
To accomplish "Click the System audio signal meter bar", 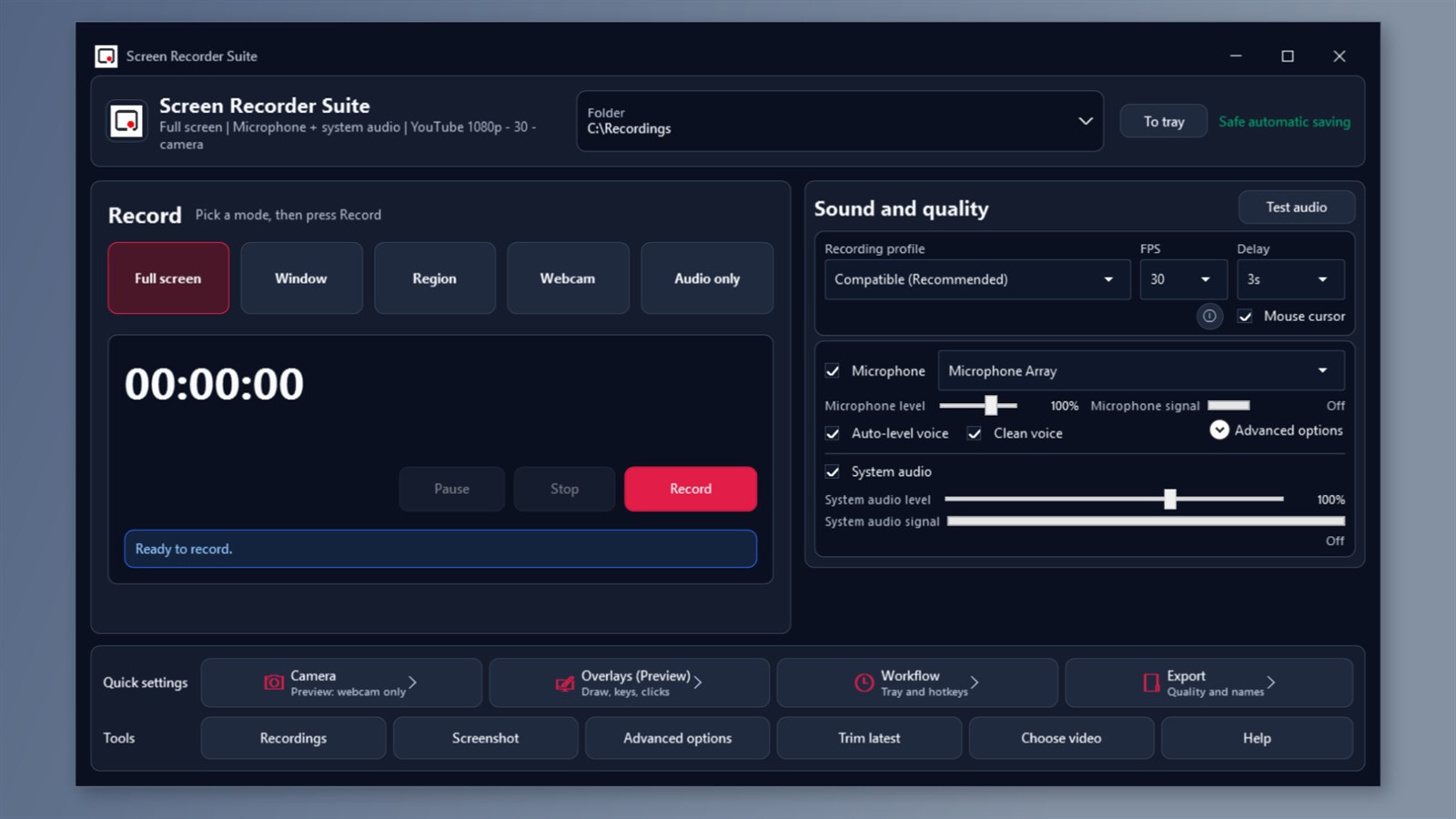I will (1146, 521).
